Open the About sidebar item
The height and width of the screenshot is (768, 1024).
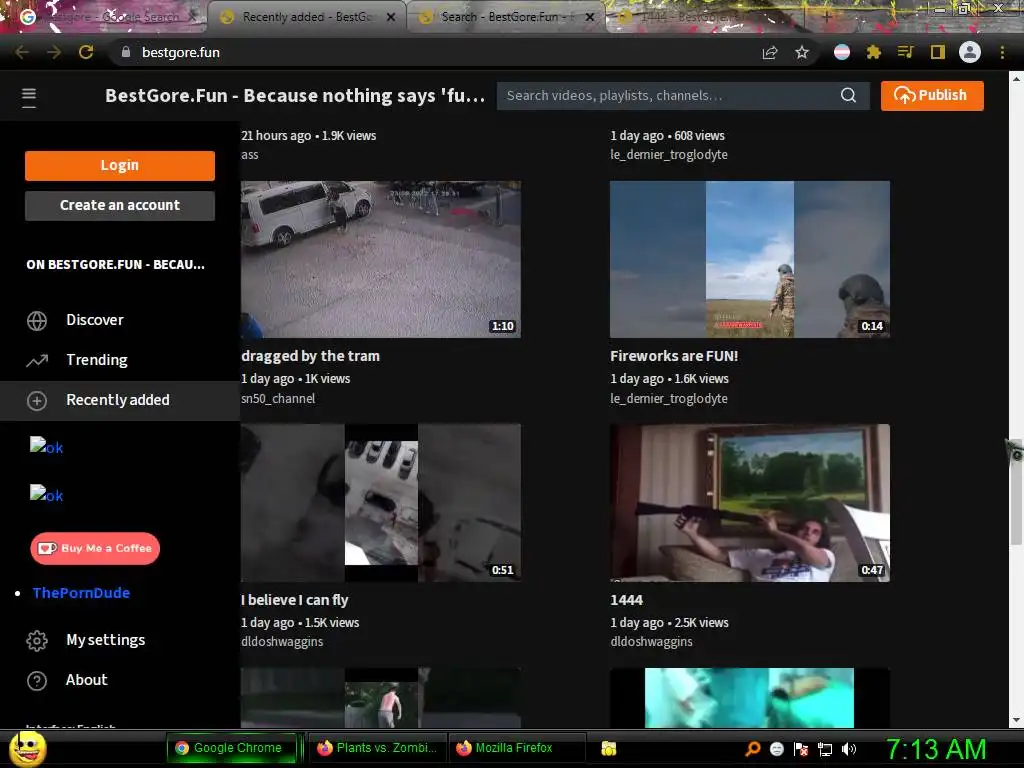pyautogui.click(x=120, y=680)
